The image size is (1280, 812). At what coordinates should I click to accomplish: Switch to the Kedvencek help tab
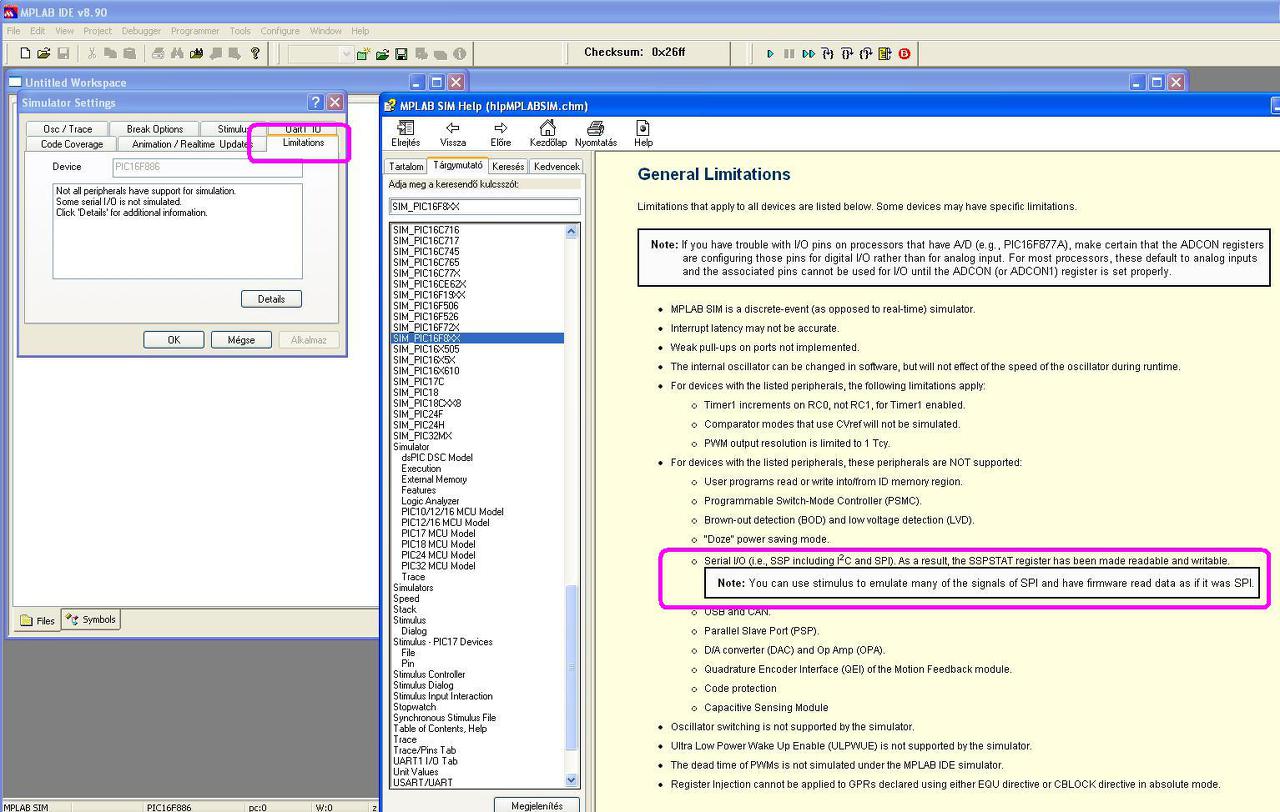(x=556, y=167)
